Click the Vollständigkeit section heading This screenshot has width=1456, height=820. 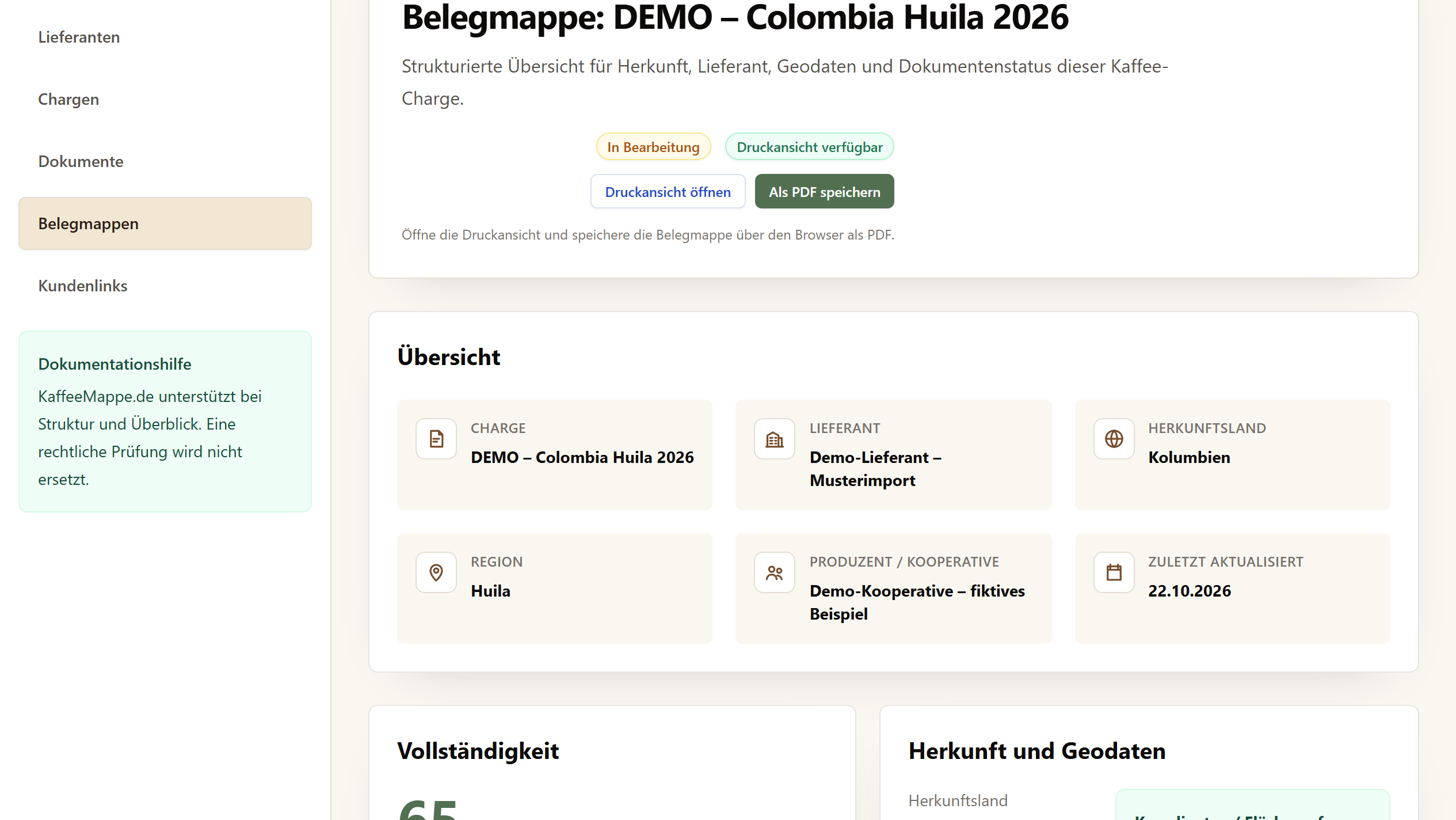478,751
